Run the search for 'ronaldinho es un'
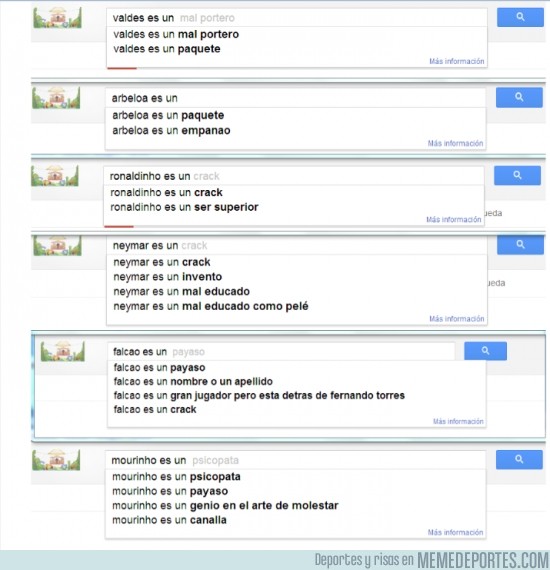This screenshot has width=550, height=570. pos(517,176)
